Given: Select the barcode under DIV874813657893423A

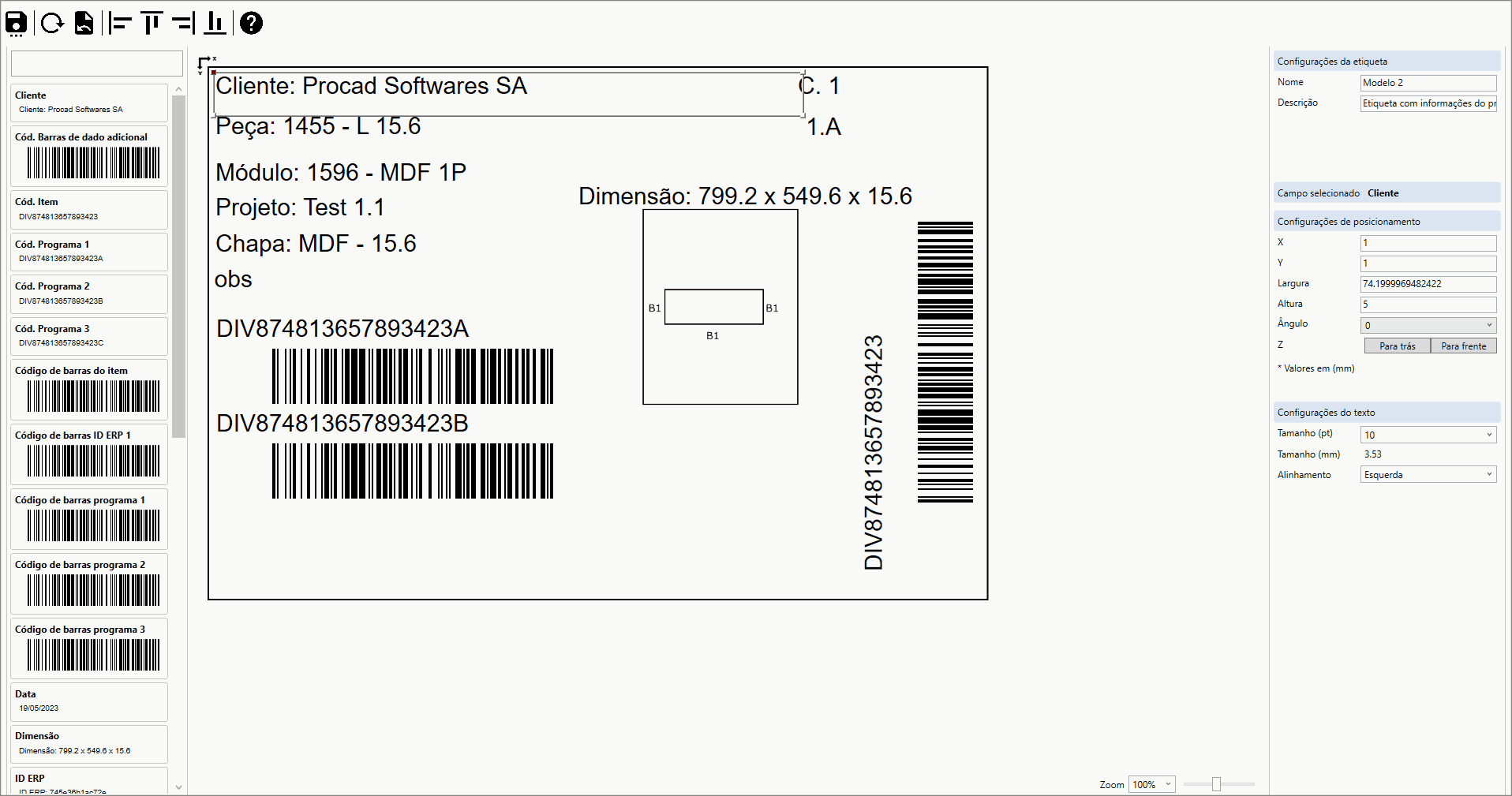Looking at the screenshot, I should click(x=413, y=376).
